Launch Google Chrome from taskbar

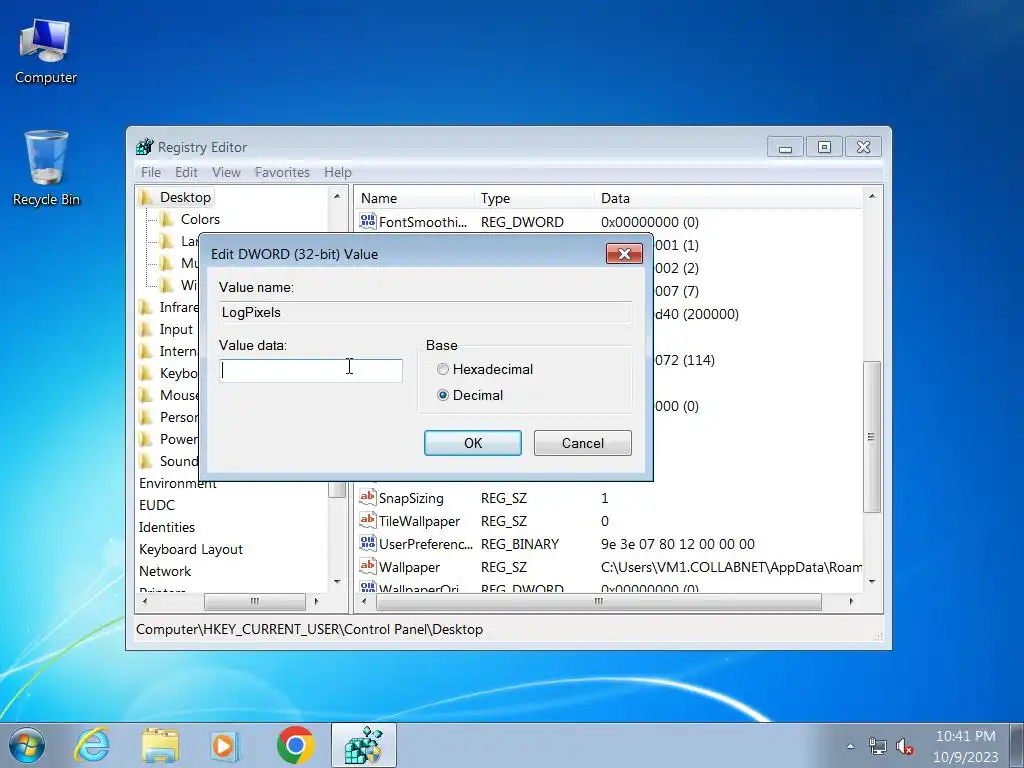coord(295,745)
